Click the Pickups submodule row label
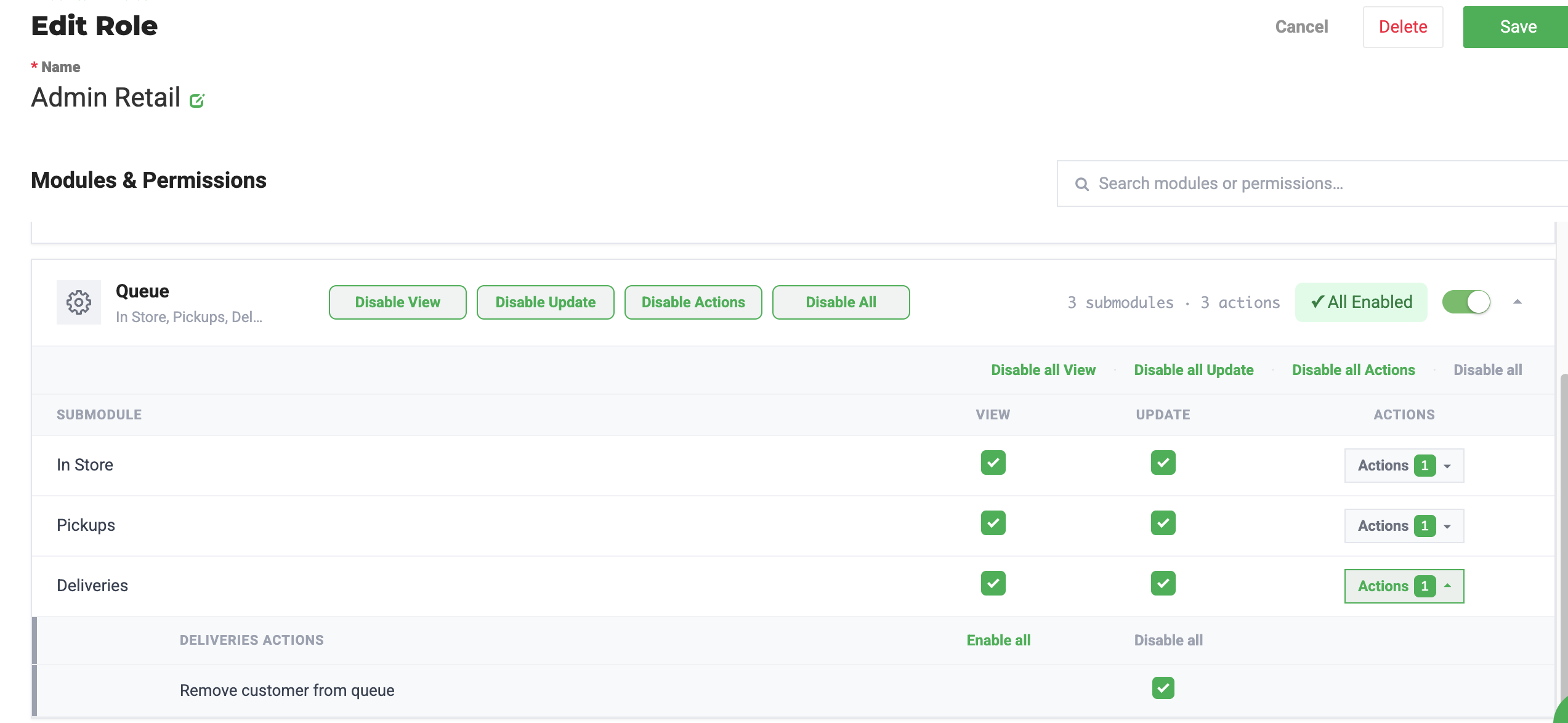The height and width of the screenshot is (723, 1568). coord(86,525)
